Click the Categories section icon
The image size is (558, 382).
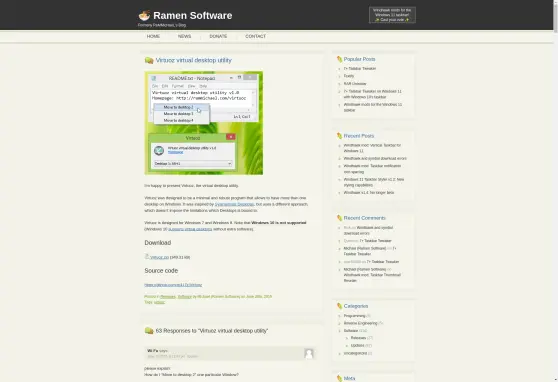click(x=339, y=306)
